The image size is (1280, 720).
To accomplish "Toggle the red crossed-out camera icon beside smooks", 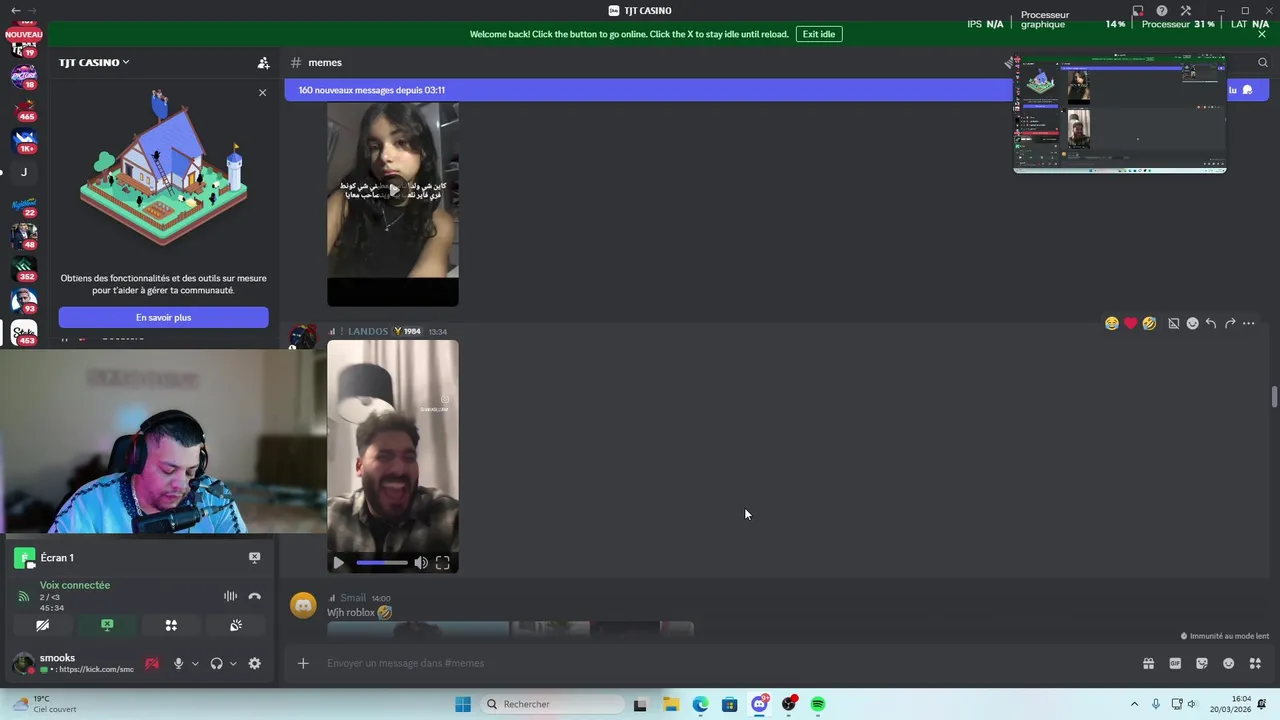I will 152,663.
